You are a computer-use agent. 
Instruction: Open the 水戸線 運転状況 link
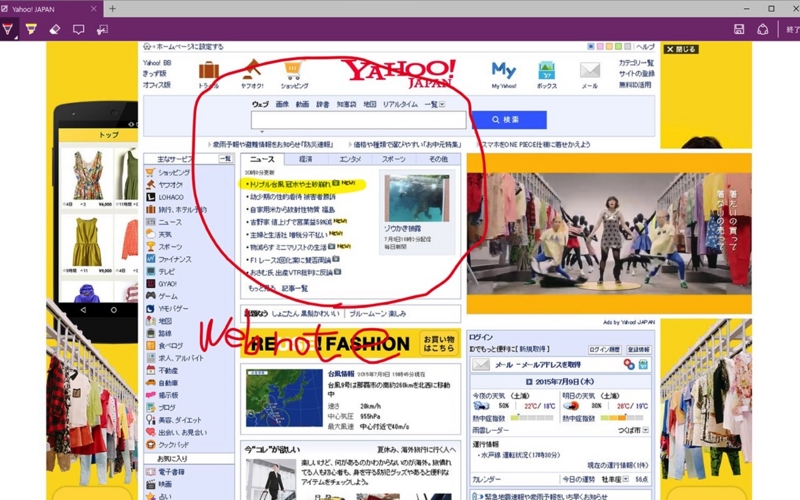(520, 455)
